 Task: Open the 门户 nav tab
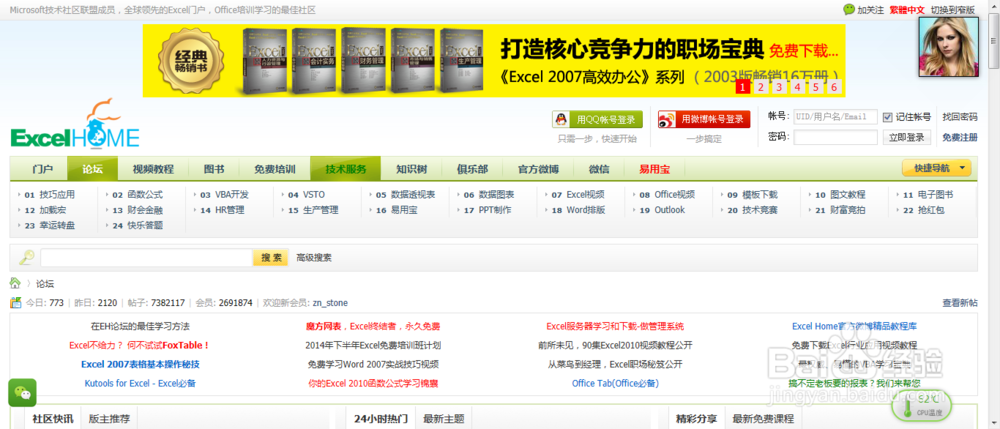pos(42,169)
